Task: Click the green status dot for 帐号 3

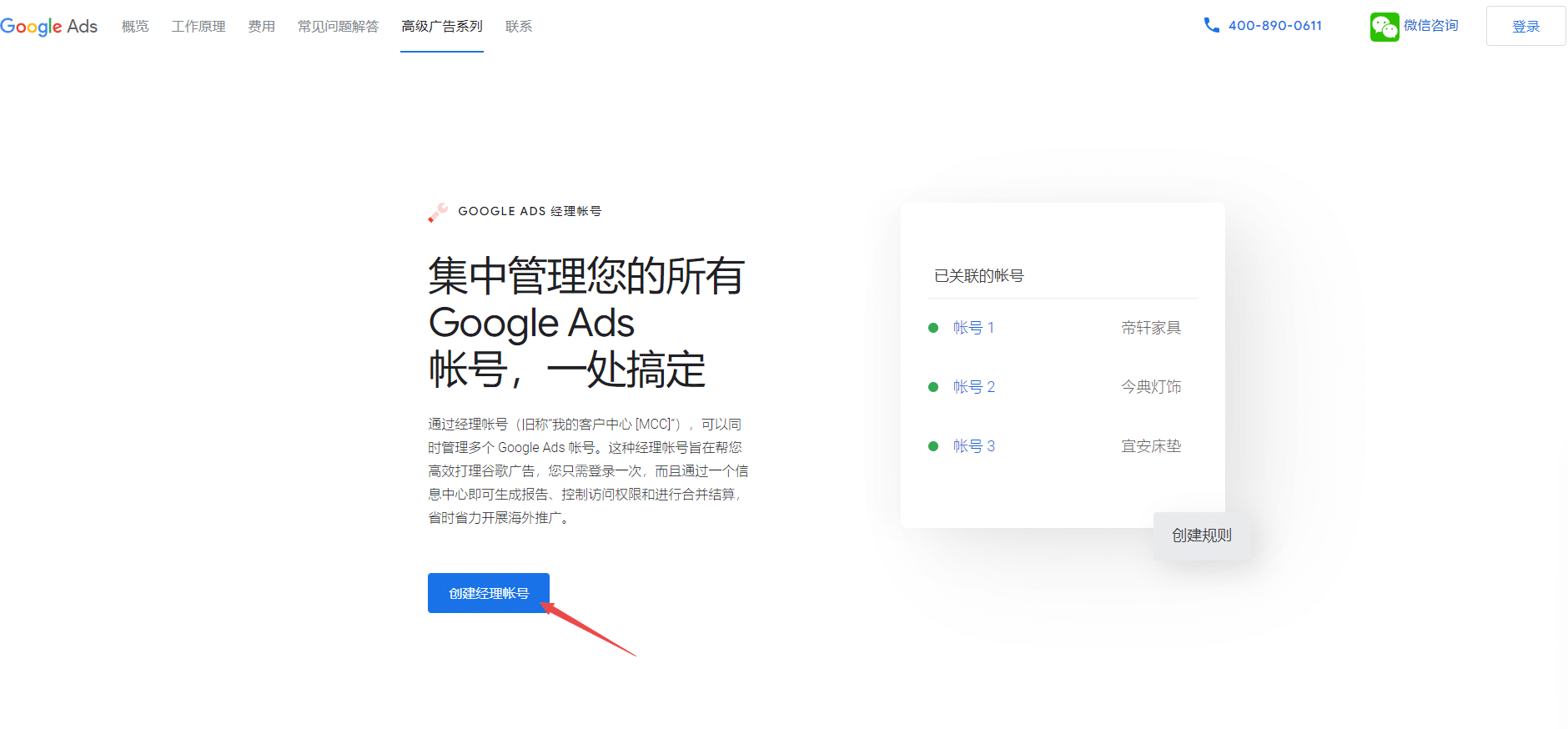Action: point(933,446)
